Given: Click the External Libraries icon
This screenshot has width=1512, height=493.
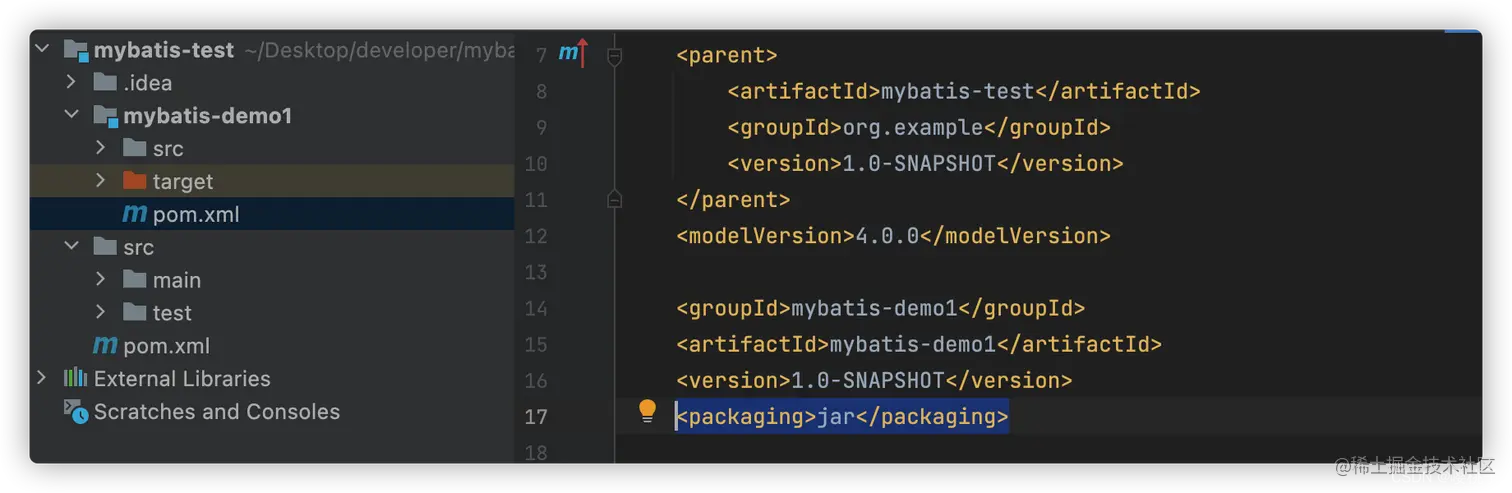Looking at the screenshot, I should pos(76,378).
